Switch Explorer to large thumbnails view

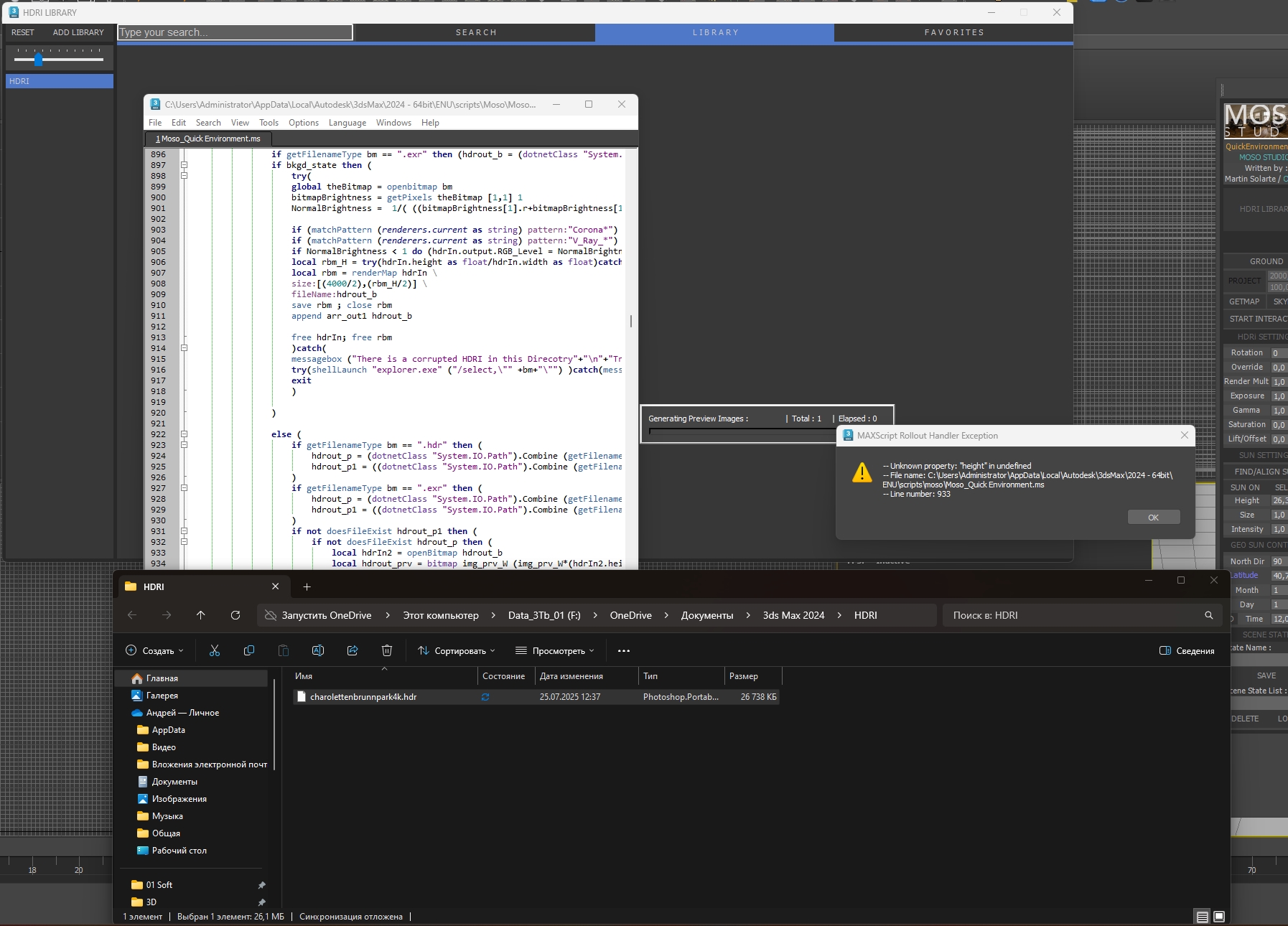coord(1219,917)
